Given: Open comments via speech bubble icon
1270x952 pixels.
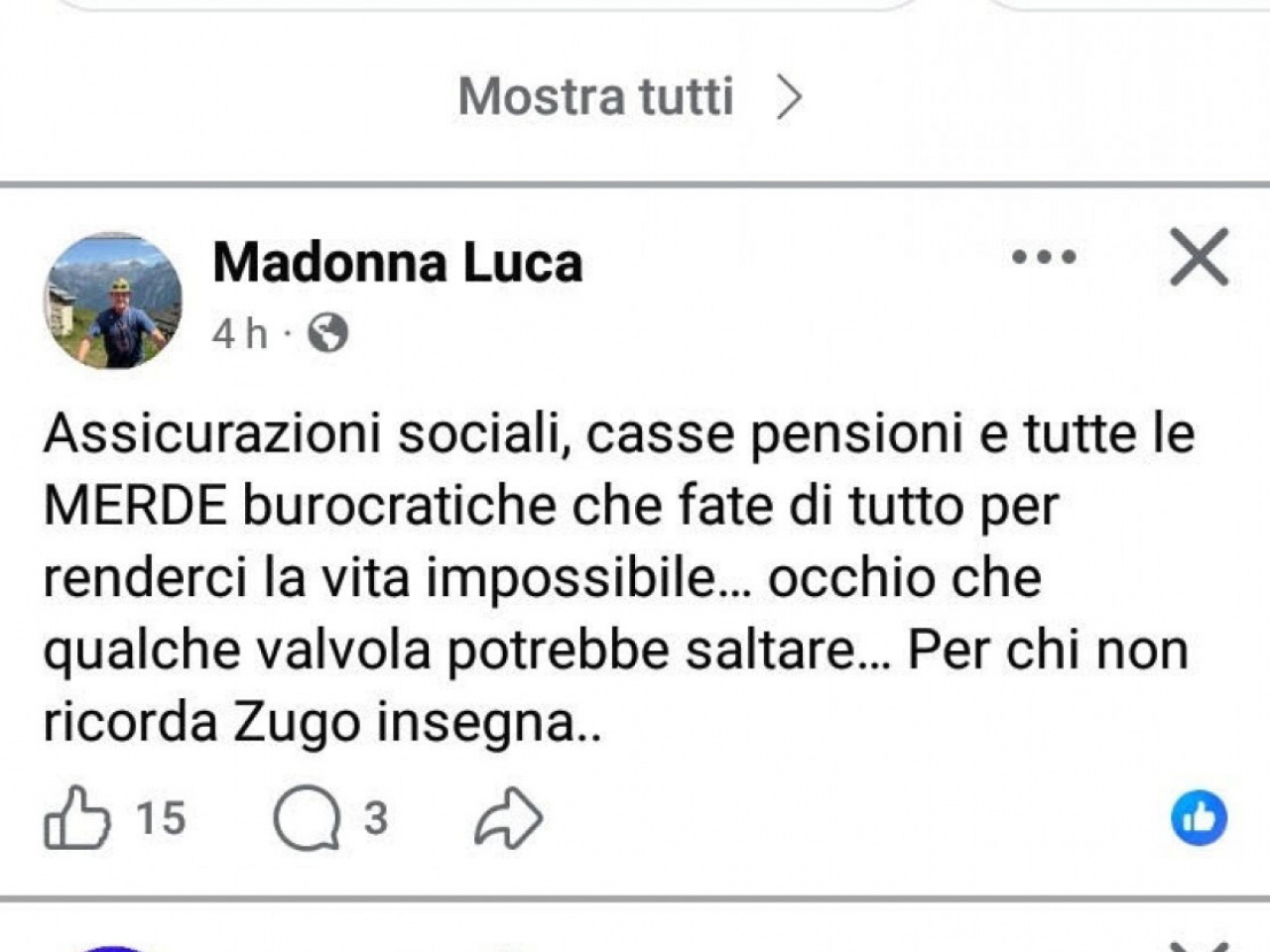Looking at the screenshot, I should 307,818.
